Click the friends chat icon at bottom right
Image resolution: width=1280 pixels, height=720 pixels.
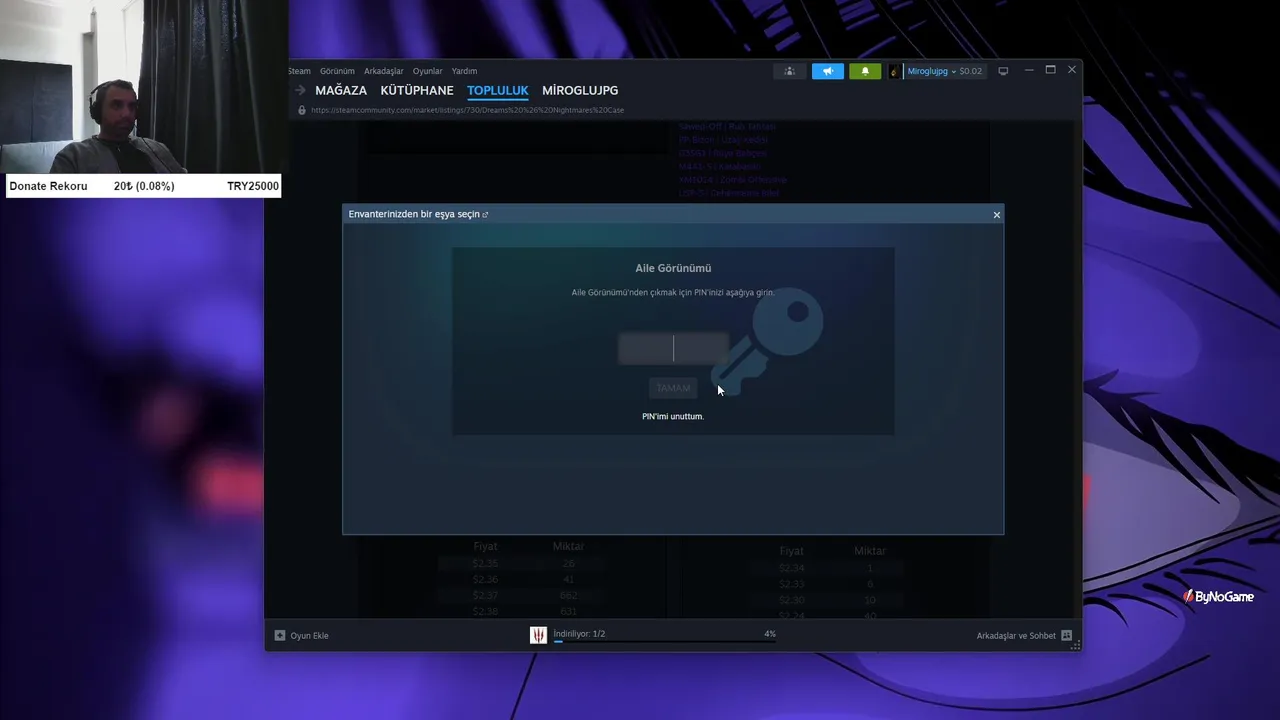click(x=1066, y=635)
